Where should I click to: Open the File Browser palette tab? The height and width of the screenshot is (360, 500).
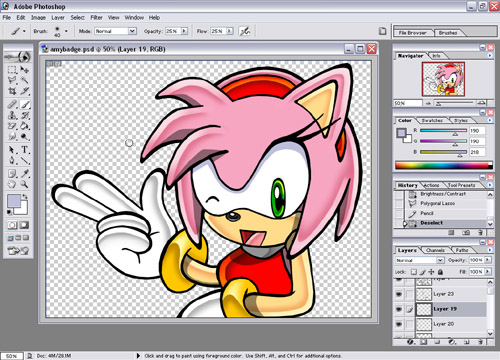(412, 33)
